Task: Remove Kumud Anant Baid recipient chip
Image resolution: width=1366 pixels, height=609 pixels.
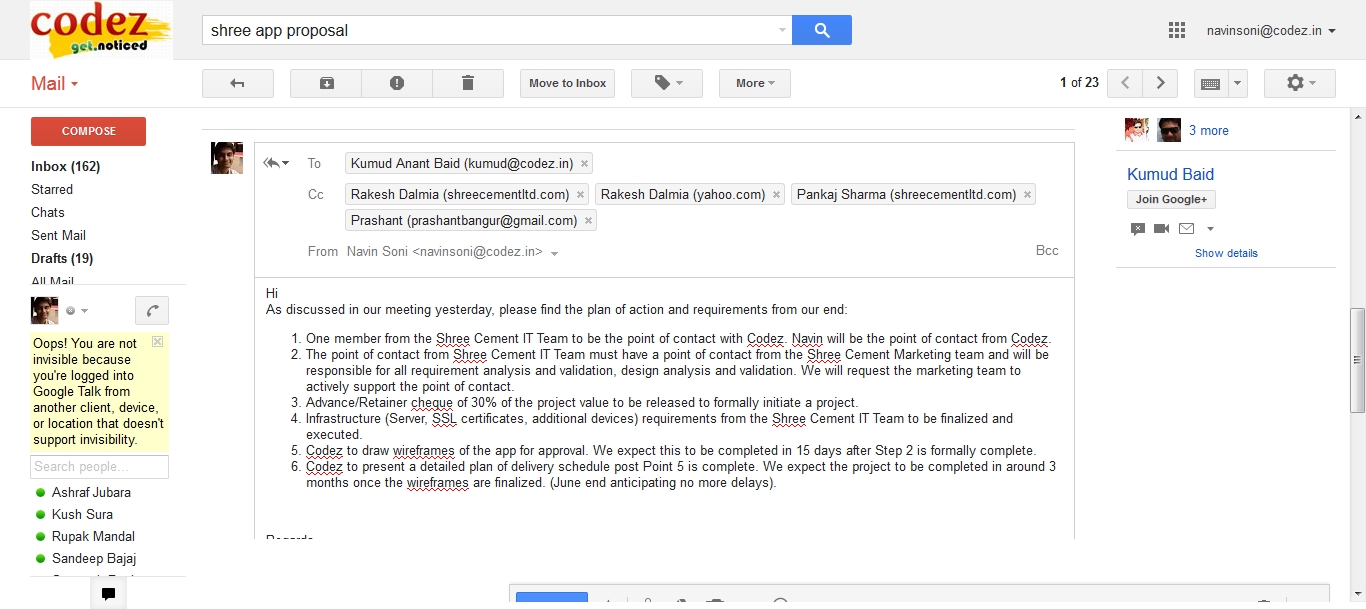Action: [585, 163]
